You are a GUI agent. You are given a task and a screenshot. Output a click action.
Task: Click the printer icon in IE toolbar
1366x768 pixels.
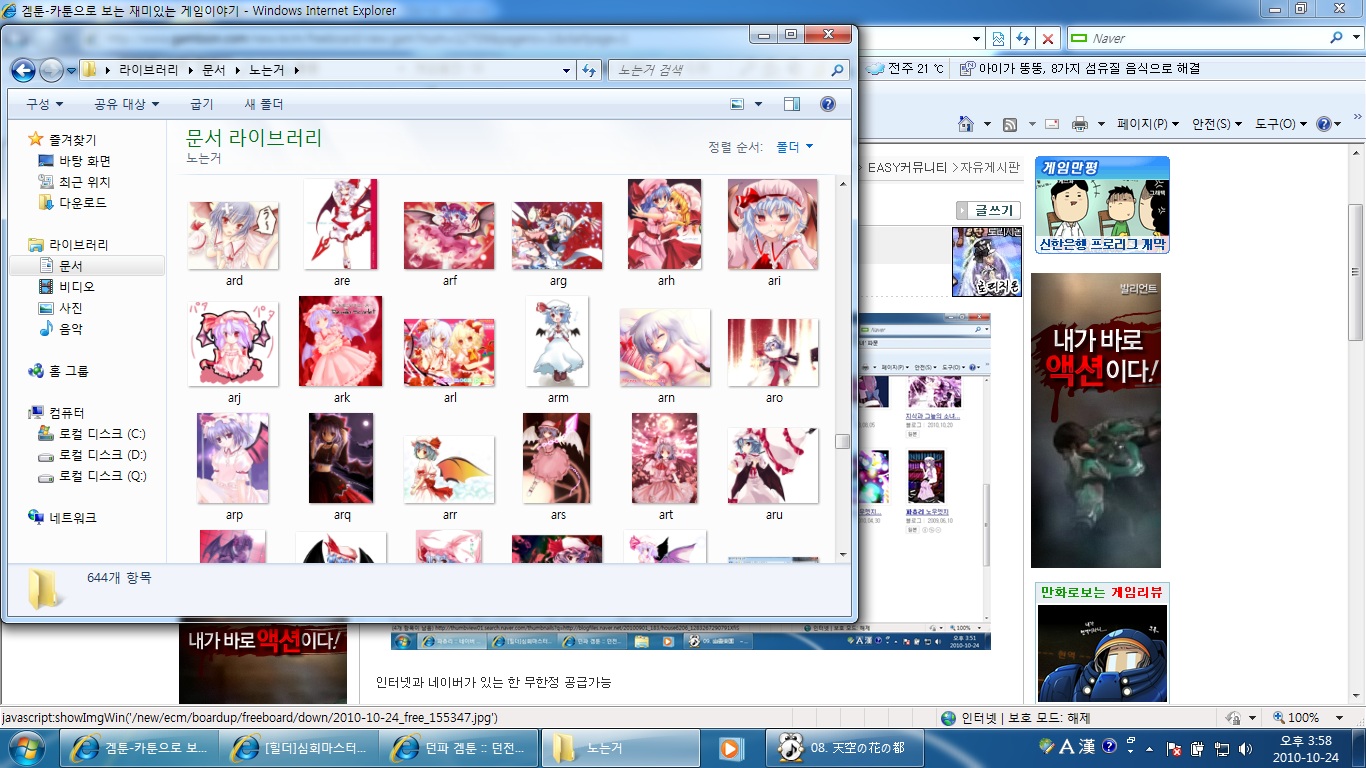1079,124
